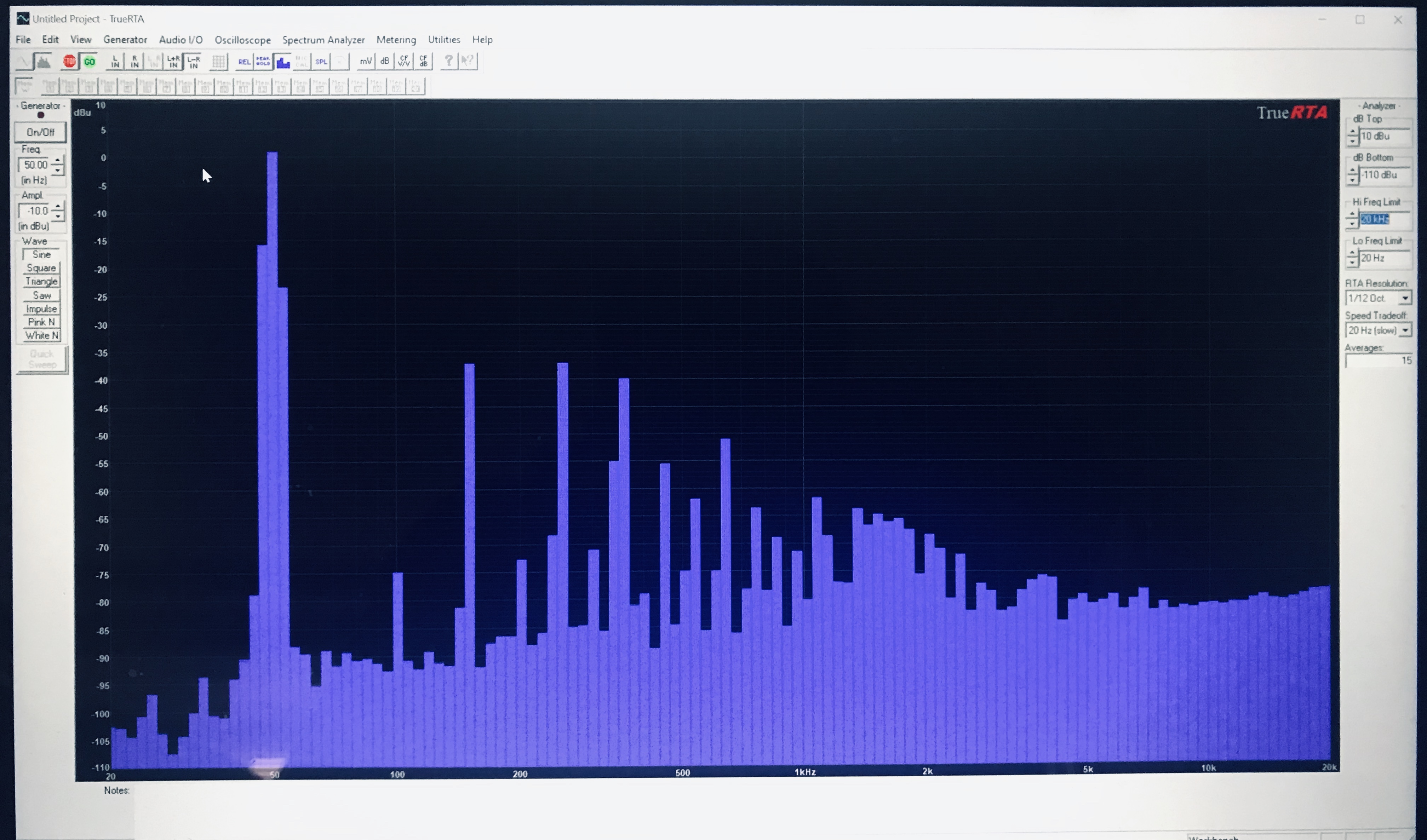Select Square wave type

tap(41, 268)
